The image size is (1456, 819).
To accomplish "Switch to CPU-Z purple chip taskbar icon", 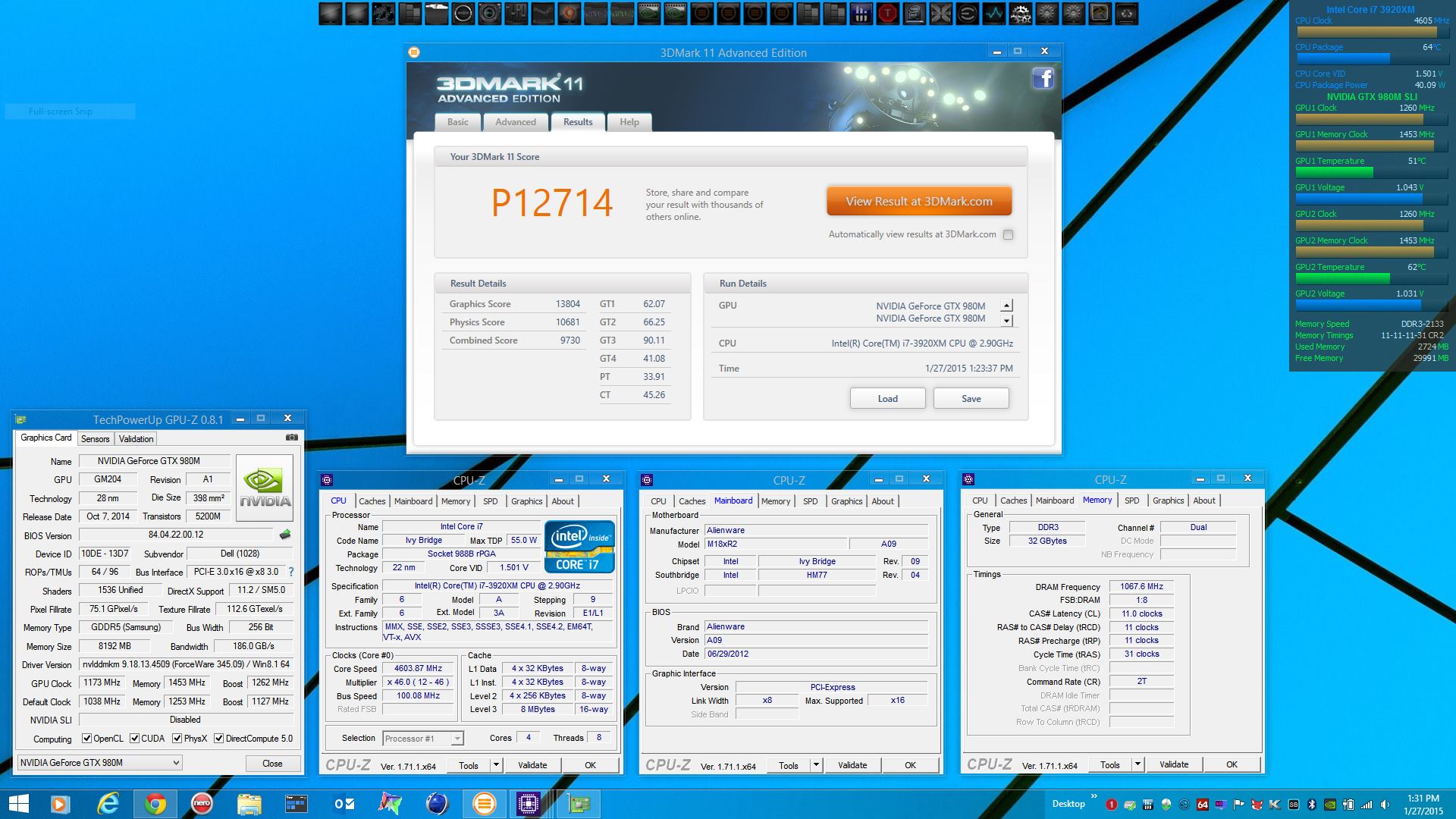I will pos(529,804).
